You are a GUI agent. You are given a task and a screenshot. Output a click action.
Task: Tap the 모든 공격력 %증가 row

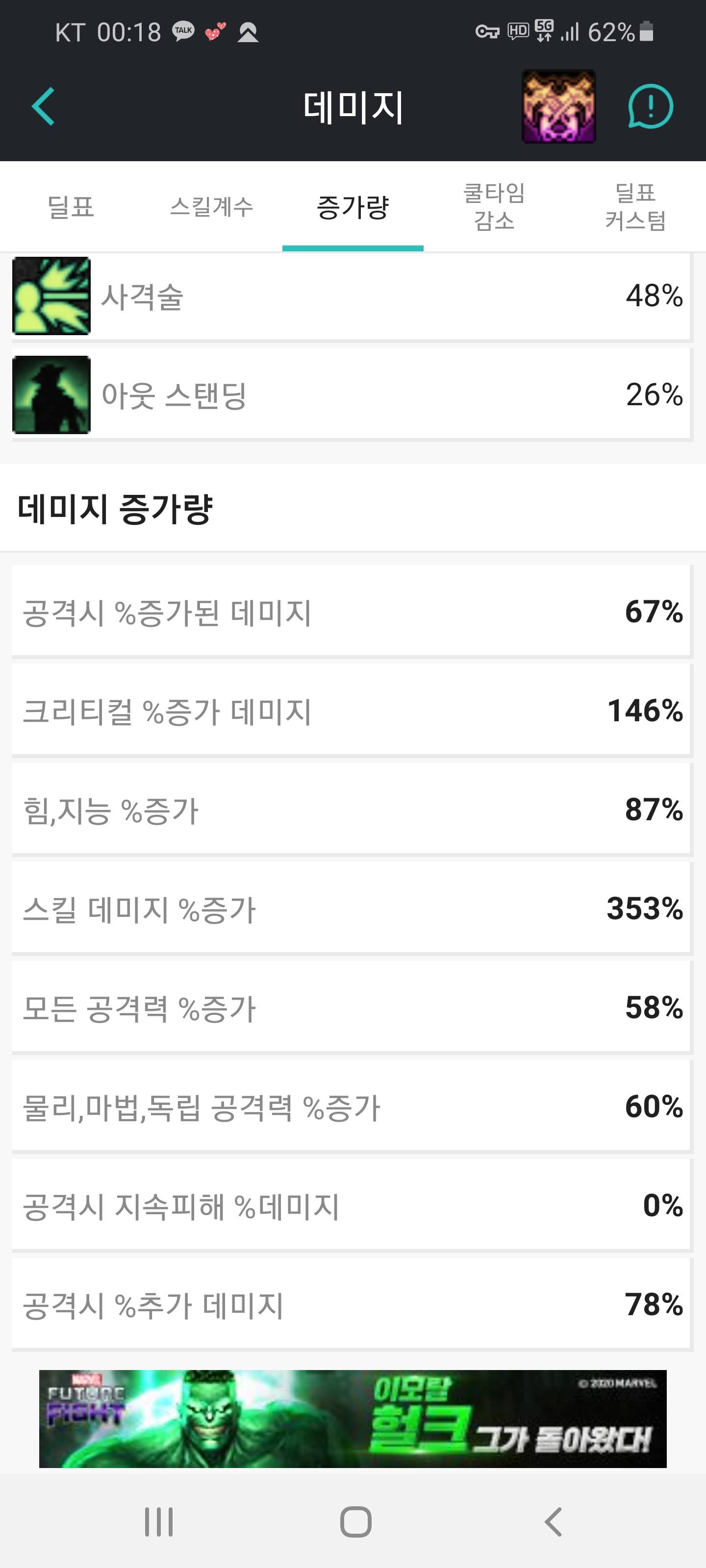click(352, 1007)
